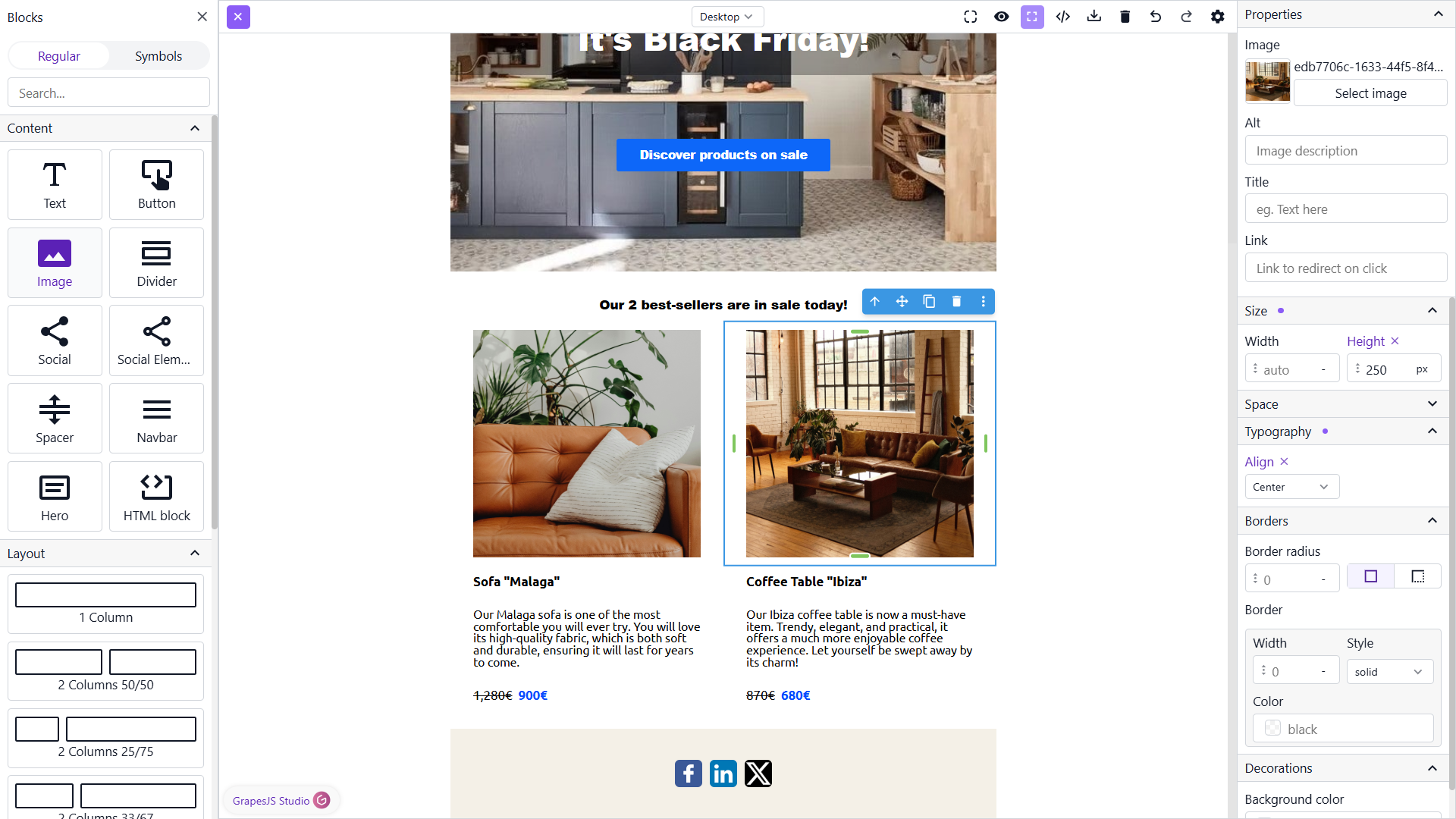Switch to the Symbols tab
Image resolution: width=1456 pixels, height=819 pixels.
pyautogui.click(x=158, y=56)
